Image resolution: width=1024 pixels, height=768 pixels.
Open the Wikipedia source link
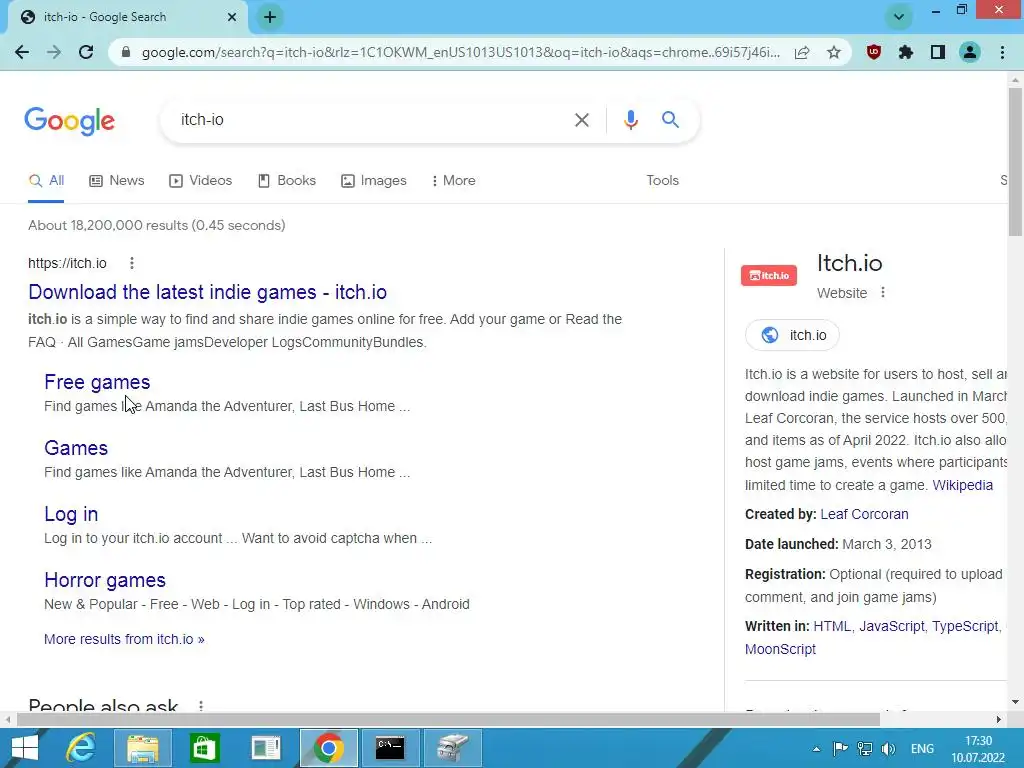tap(963, 485)
